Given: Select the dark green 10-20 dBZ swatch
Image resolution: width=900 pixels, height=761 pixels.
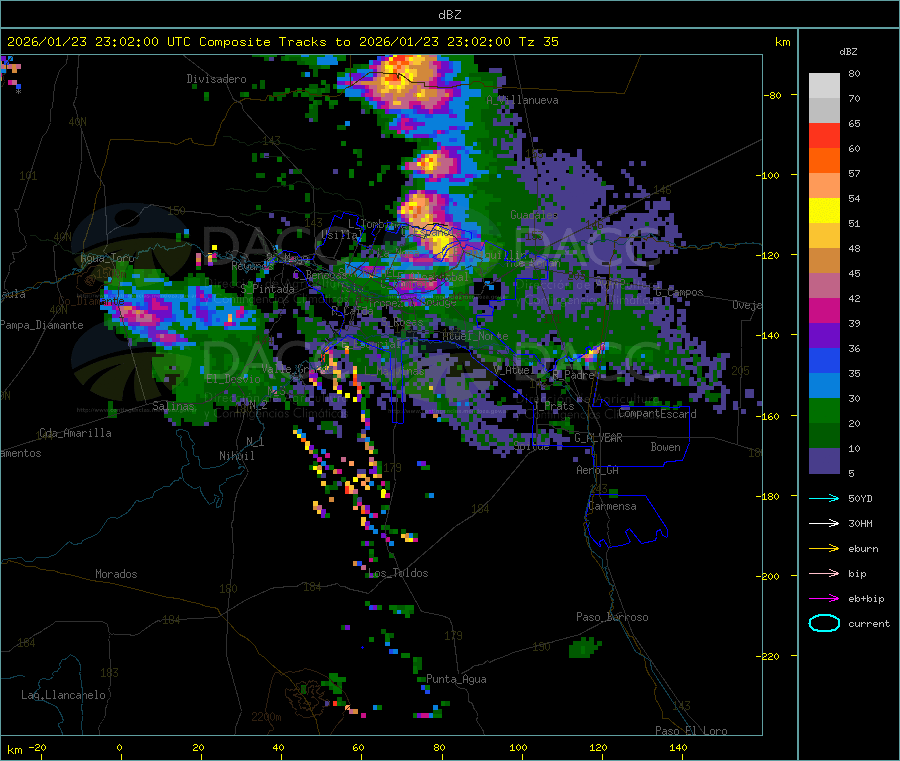Looking at the screenshot, I should [824, 436].
